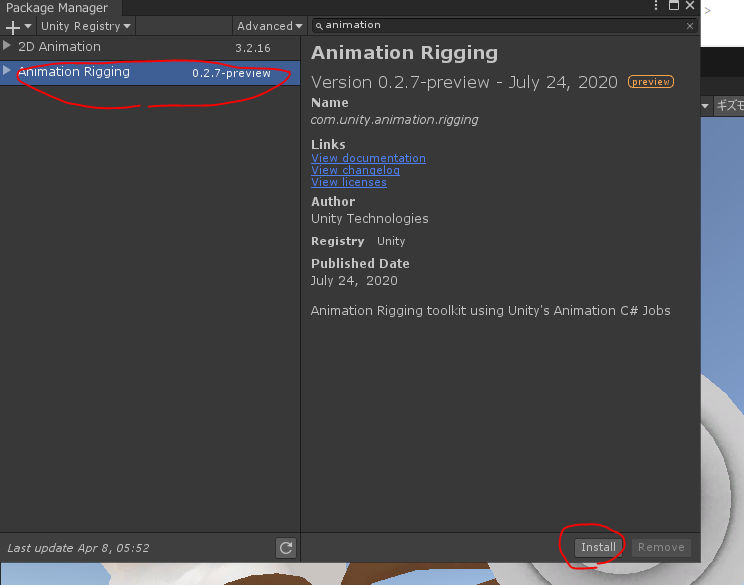Image resolution: width=744 pixels, height=585 pixels.
Task: Click into the package search field
Action: 500,25
